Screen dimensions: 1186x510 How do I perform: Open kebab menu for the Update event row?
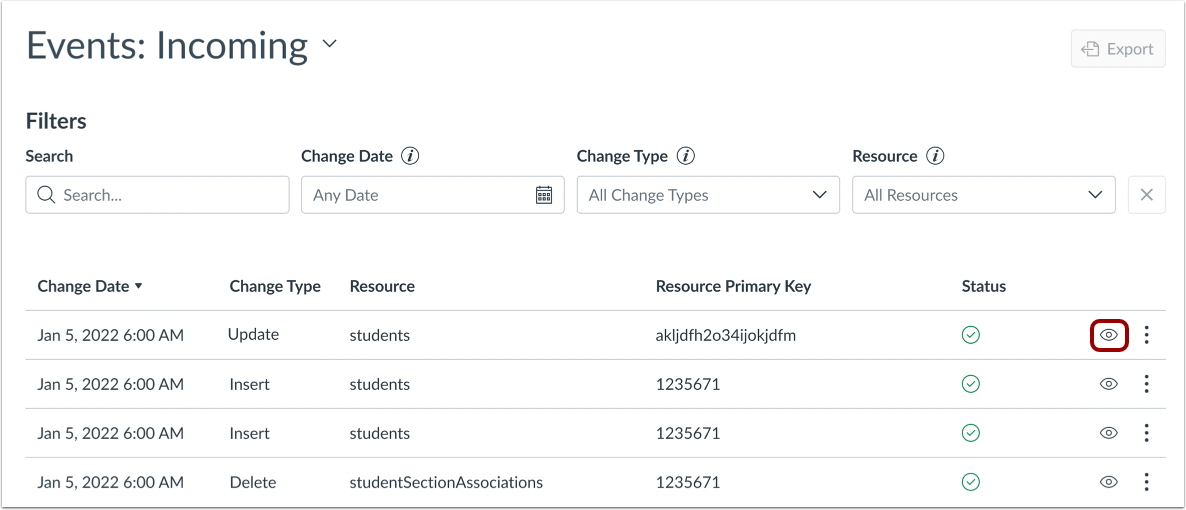(x=1147, y=335)
